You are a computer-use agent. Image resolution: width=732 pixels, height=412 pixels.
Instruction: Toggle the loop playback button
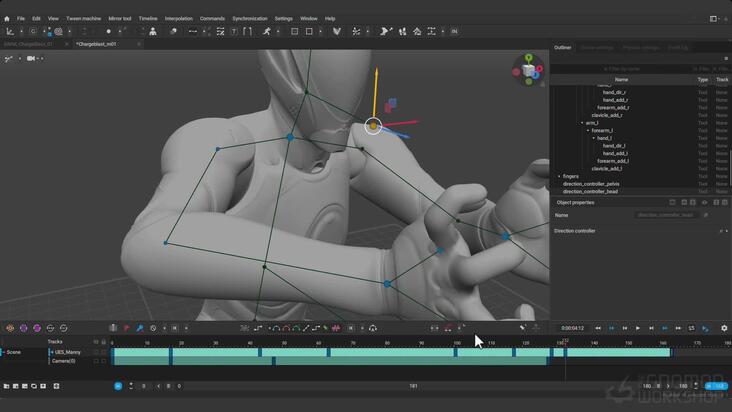point(691,328)
